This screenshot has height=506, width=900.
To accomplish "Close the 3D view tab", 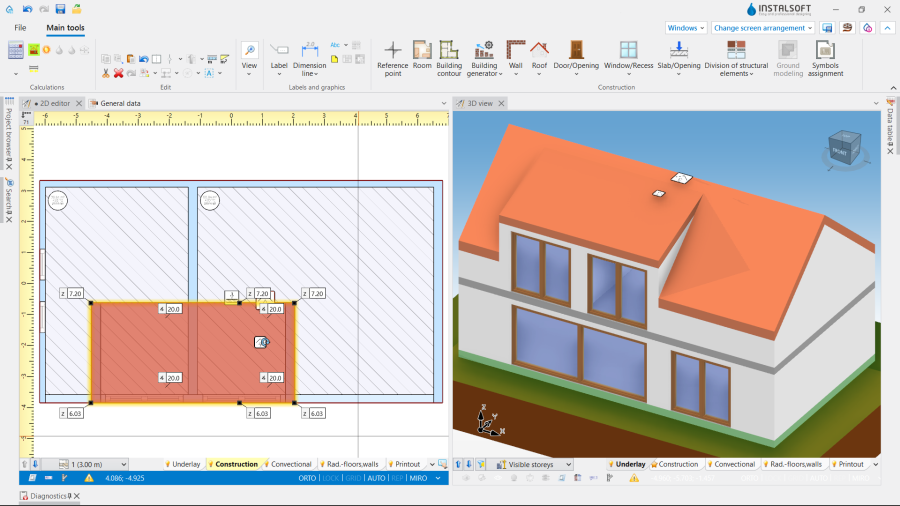I will click(x=501, y=103).
